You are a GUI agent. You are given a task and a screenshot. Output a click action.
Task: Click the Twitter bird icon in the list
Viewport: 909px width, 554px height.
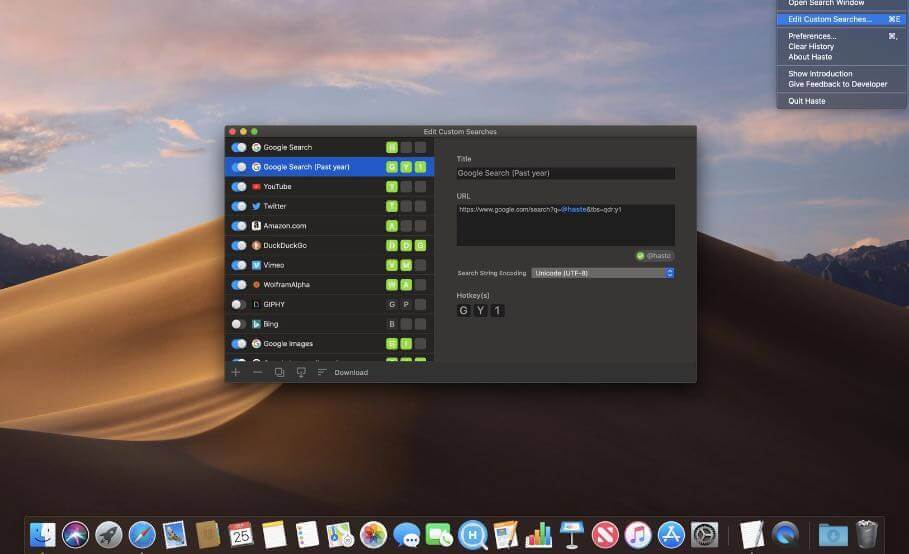click(x=256, y=206)
